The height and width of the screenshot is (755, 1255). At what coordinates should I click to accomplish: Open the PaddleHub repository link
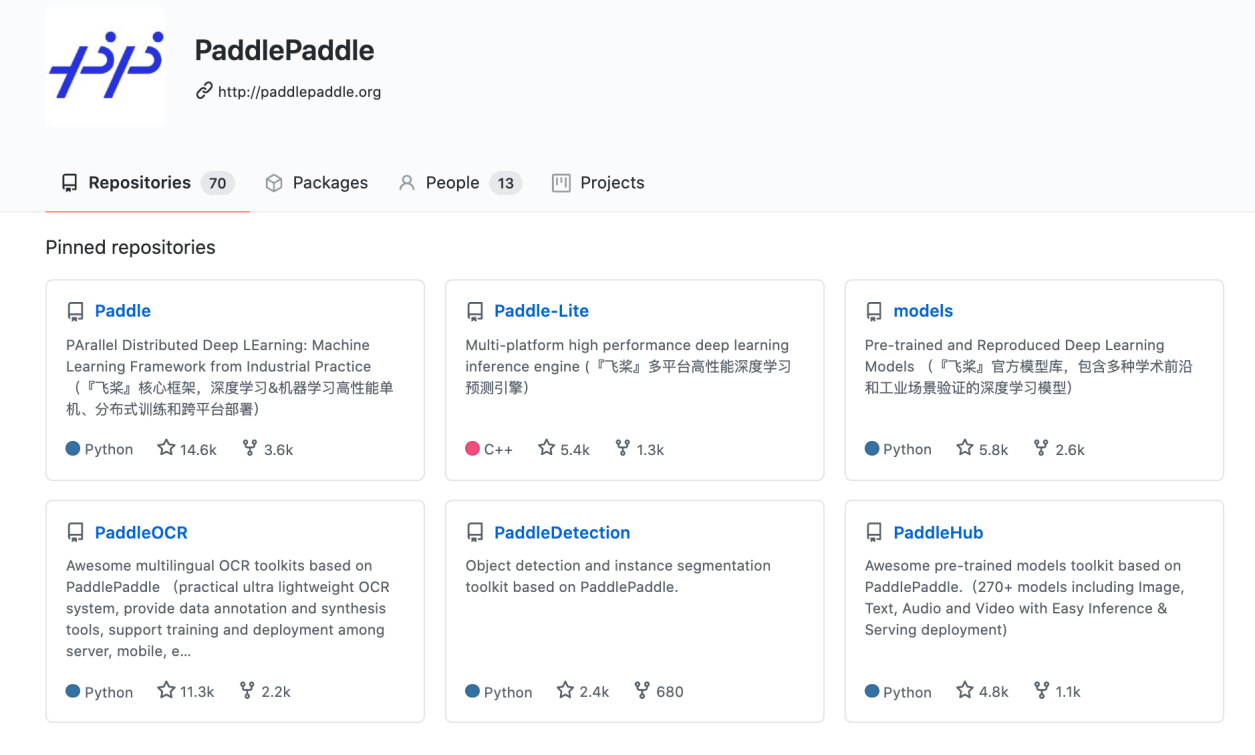[938, 533]
